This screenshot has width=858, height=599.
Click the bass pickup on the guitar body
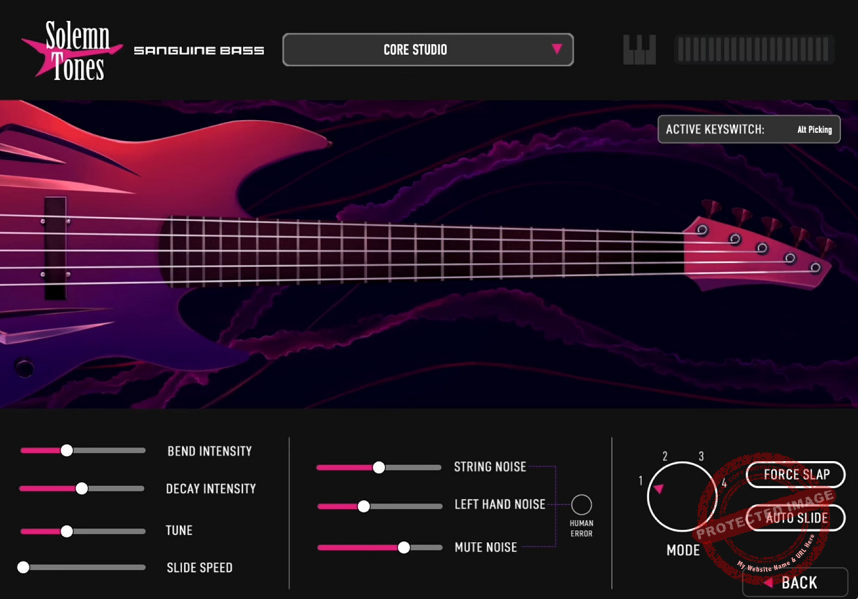pos(55,248)
